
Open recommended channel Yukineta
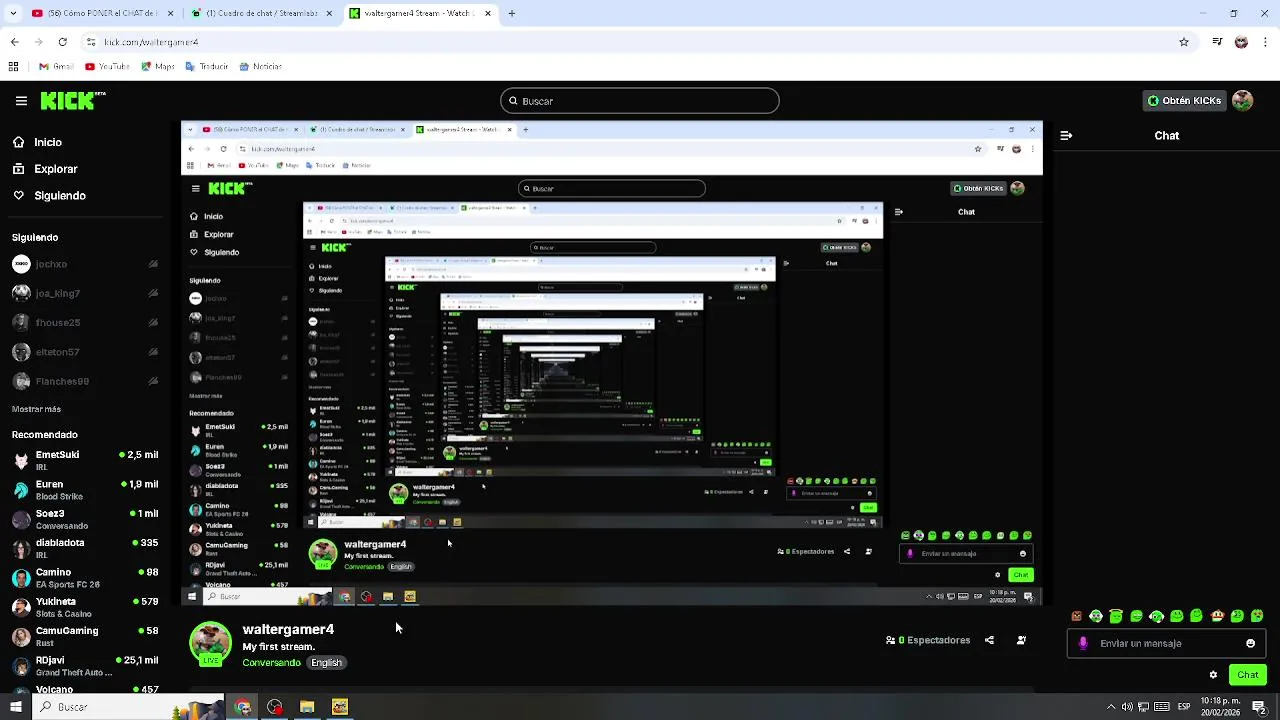[x=85, y=607]
